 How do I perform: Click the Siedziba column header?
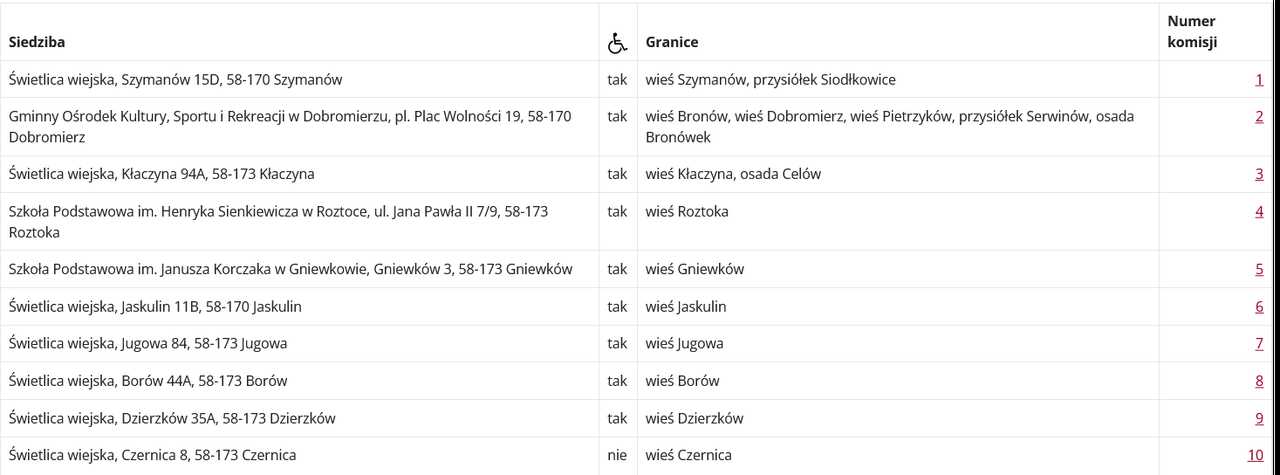37,43
